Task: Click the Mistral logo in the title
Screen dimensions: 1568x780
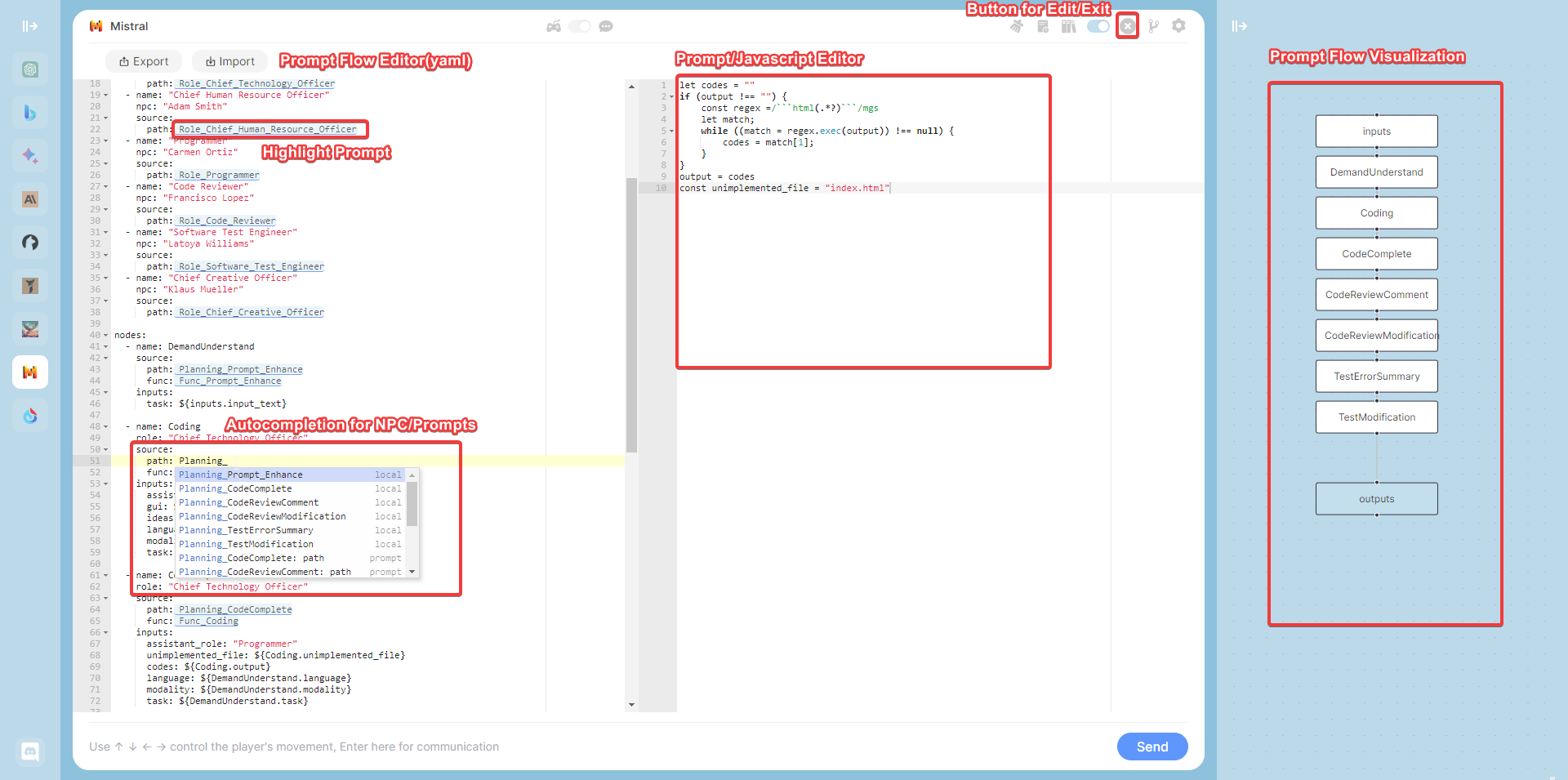Action: [96, 26]
